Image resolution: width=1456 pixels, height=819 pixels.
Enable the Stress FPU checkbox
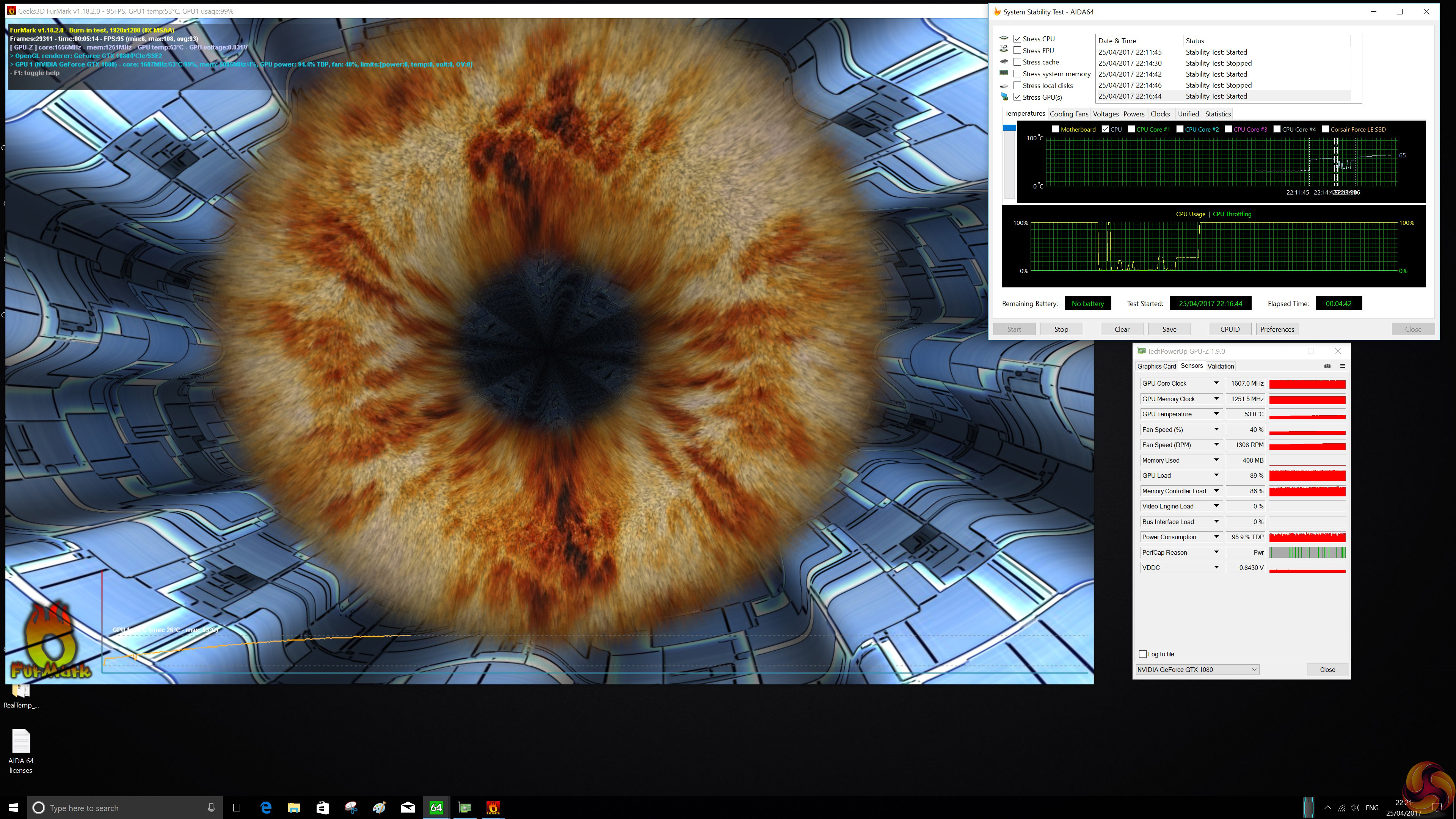[x=1017, y=50]
